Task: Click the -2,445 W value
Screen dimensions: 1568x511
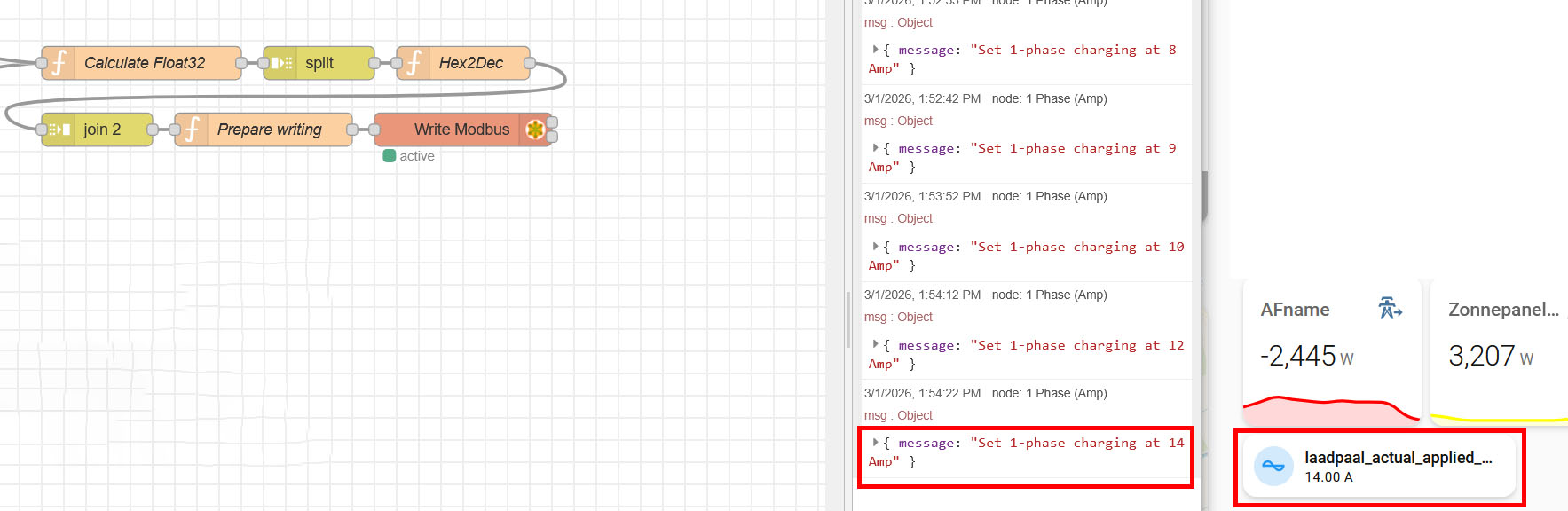Action: point(1307,357)
